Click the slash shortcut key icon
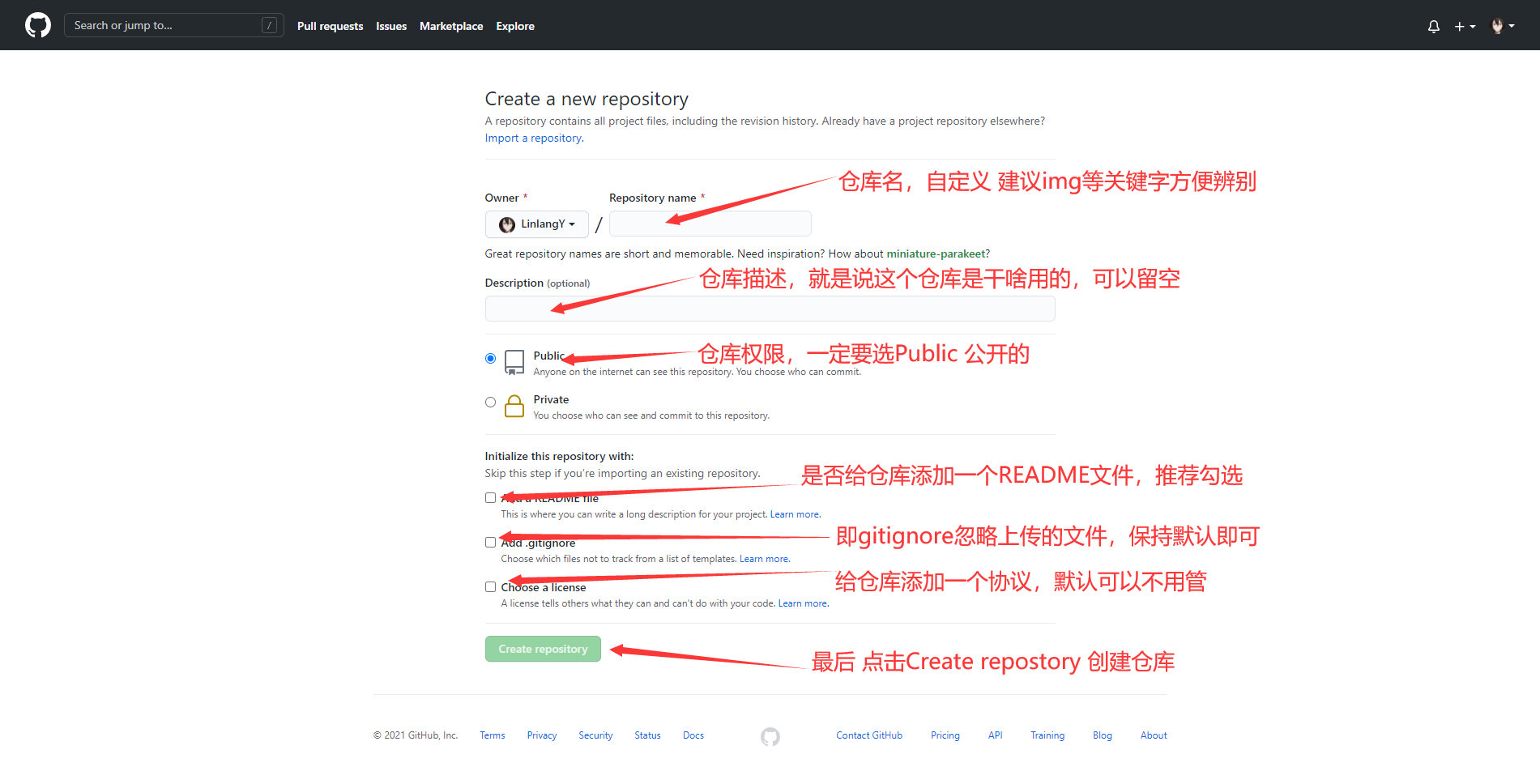 pos(270,25)
